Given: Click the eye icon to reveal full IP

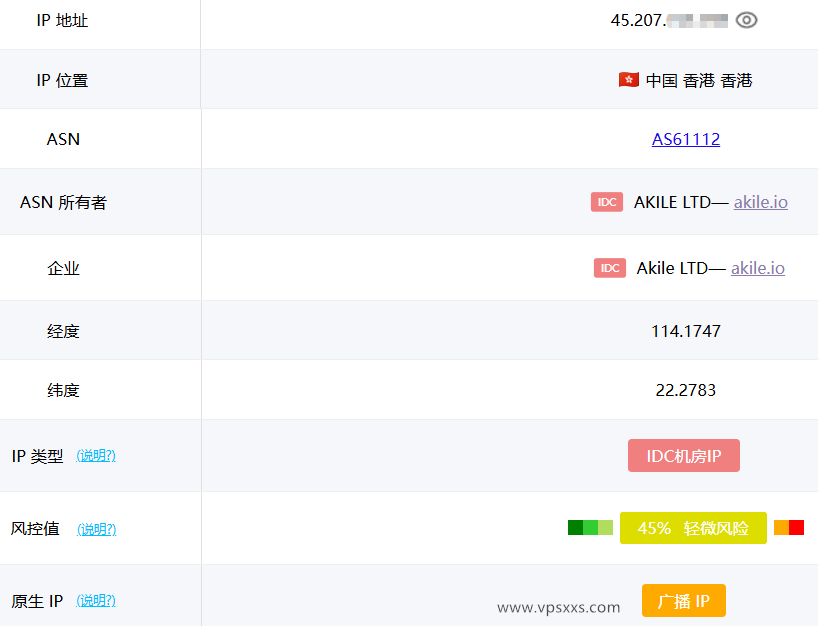Looking at the screenshot, I should (746, 19).
